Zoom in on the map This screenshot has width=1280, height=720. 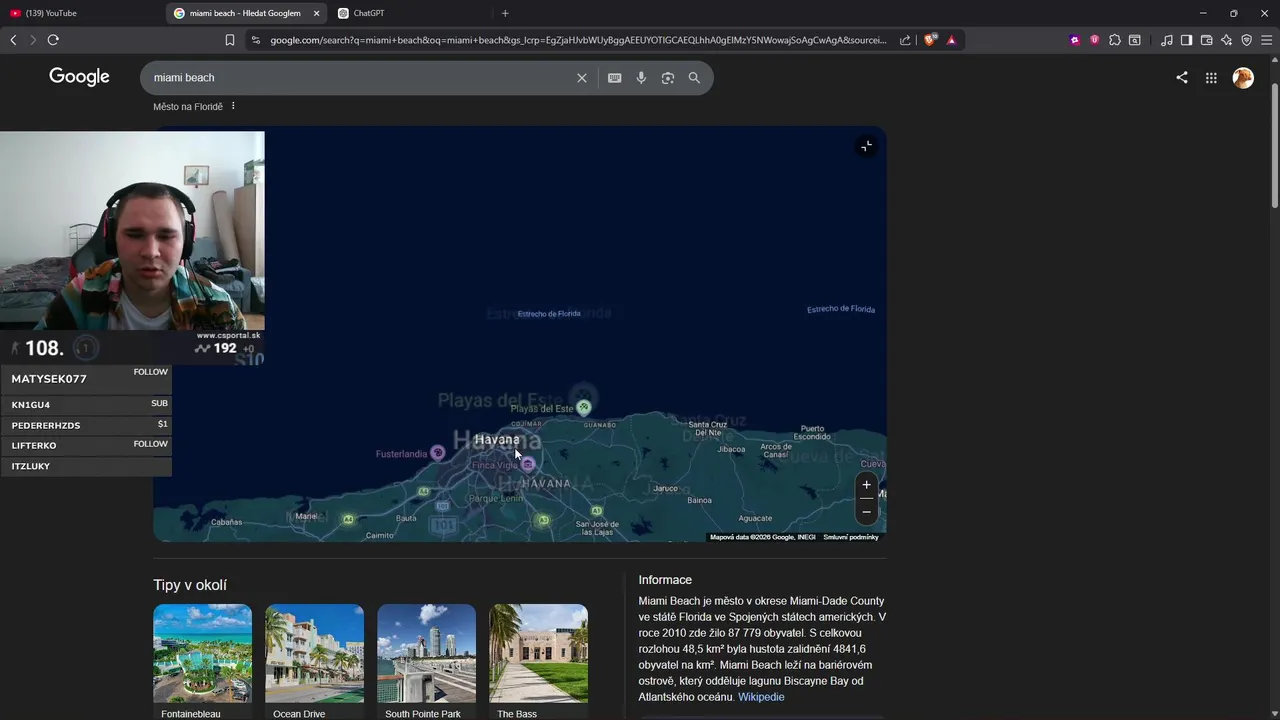(x=867, y=485)
